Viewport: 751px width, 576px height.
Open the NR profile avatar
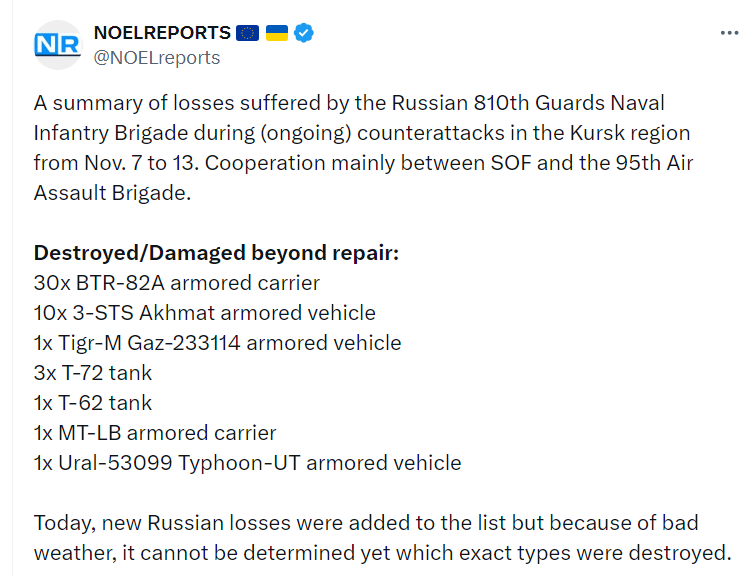58,45
